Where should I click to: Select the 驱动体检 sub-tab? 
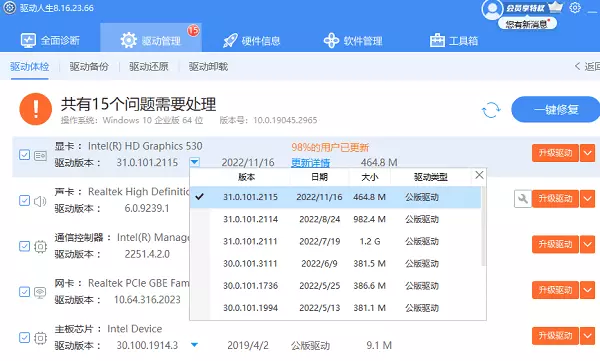coord(29,67)
